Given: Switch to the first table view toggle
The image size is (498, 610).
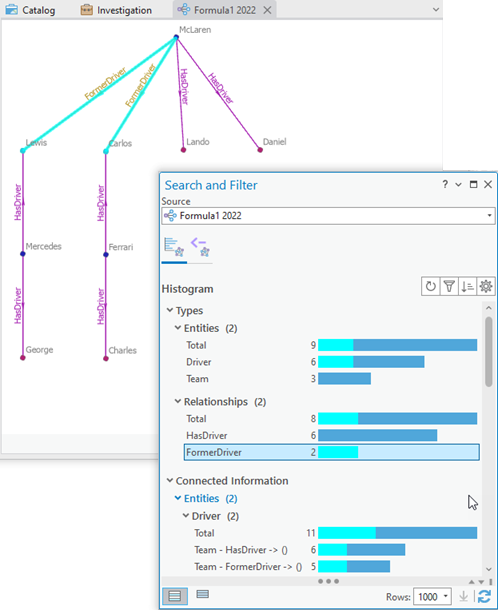Looking at the screenshot, I should 175,596.
